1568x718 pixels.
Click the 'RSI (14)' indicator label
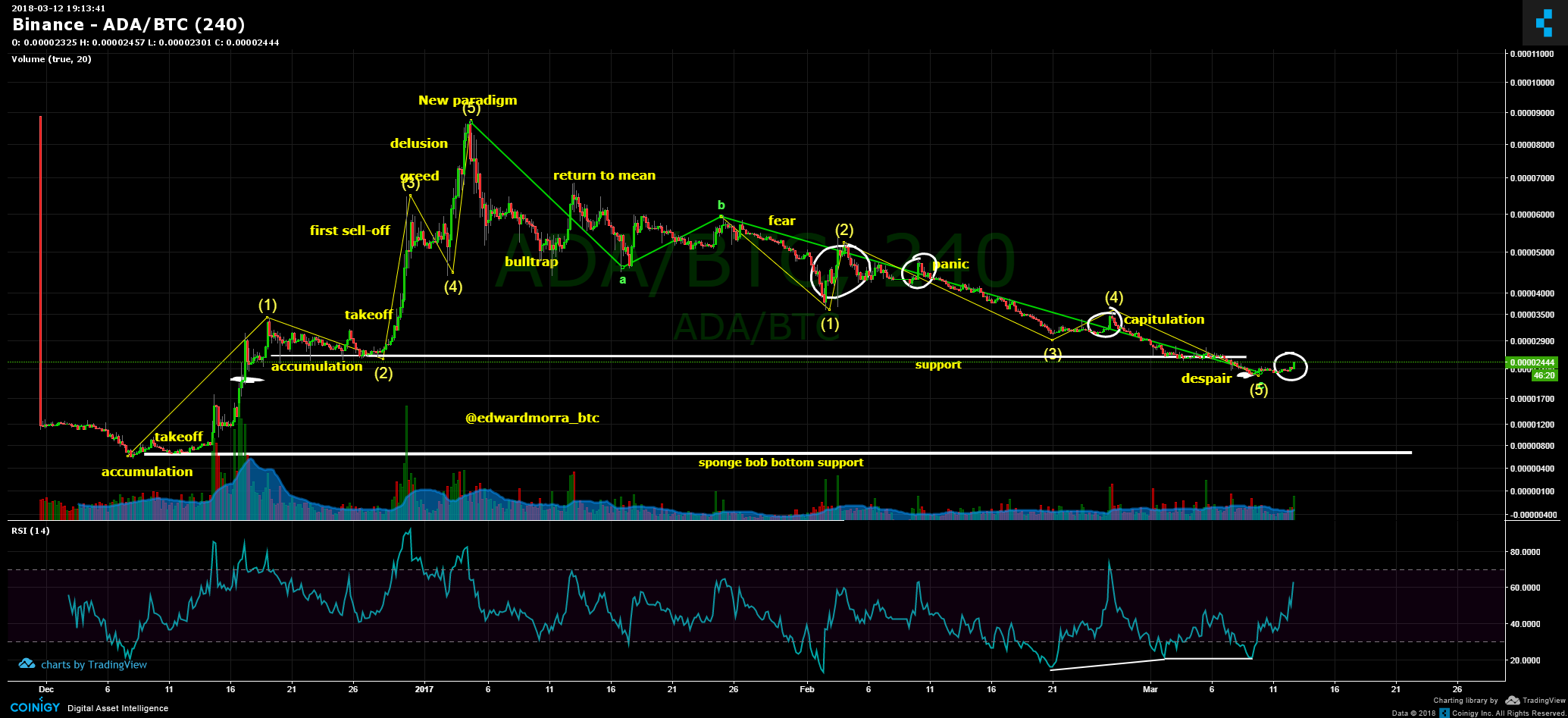[x=30, y=531]
